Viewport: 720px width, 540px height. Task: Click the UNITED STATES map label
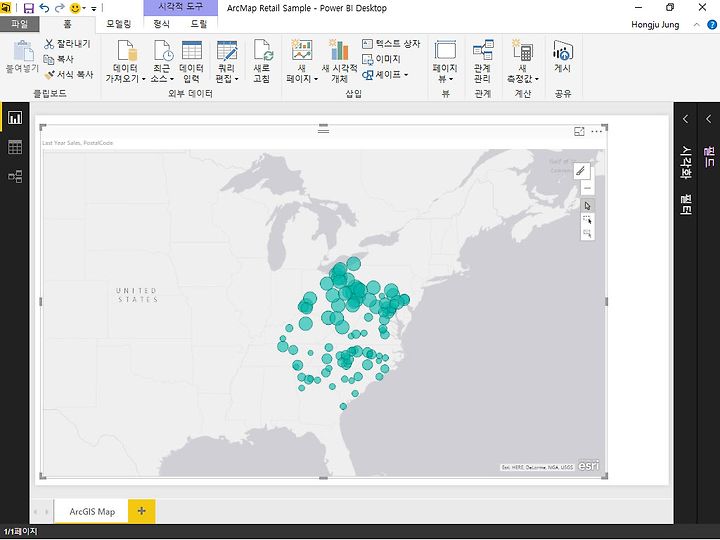coord(137,295)
